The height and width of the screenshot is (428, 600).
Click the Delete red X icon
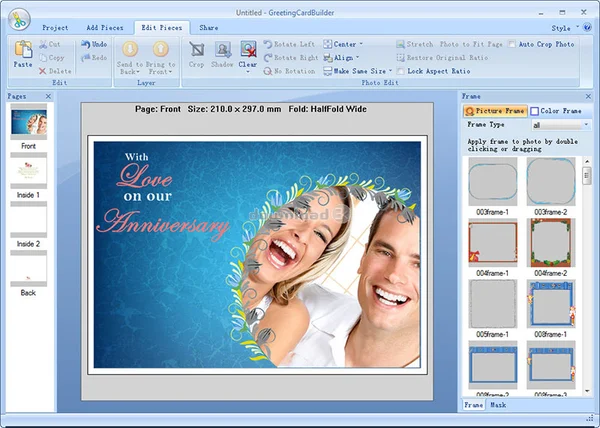42,71
